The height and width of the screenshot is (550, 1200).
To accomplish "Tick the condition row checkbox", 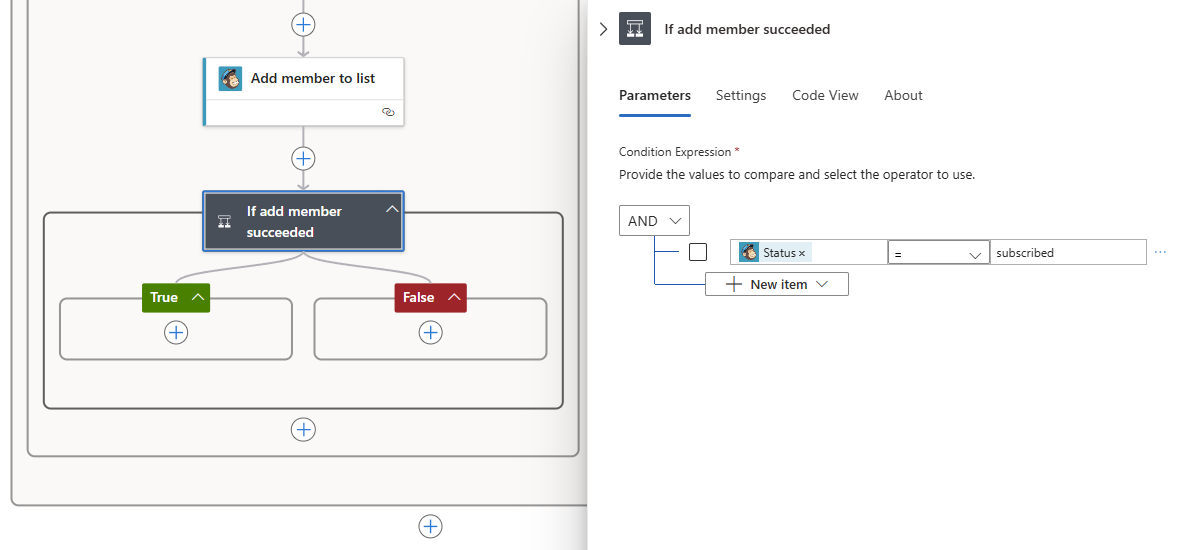I will click(698, 252).
